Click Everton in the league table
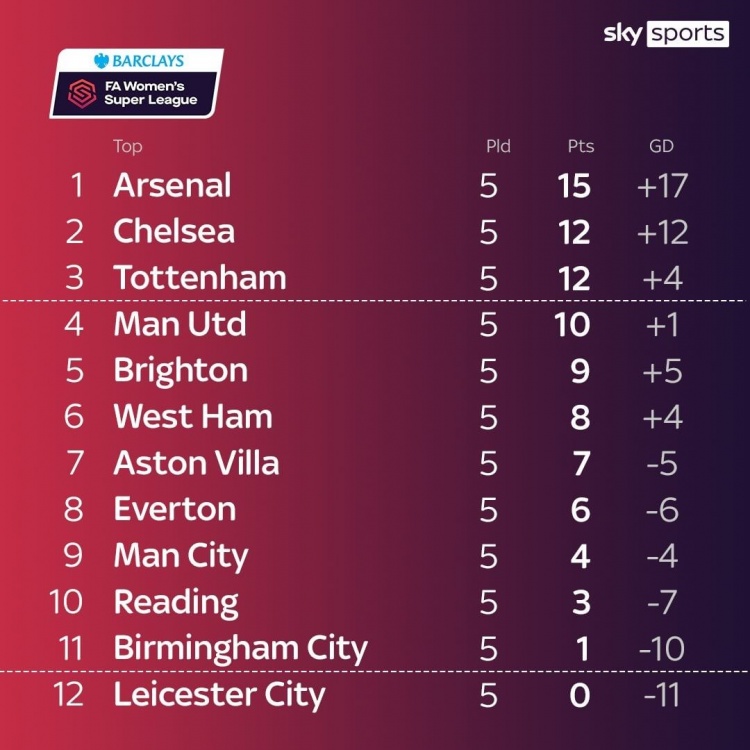Viewport: 750px width, 750px height. [175, 509]
